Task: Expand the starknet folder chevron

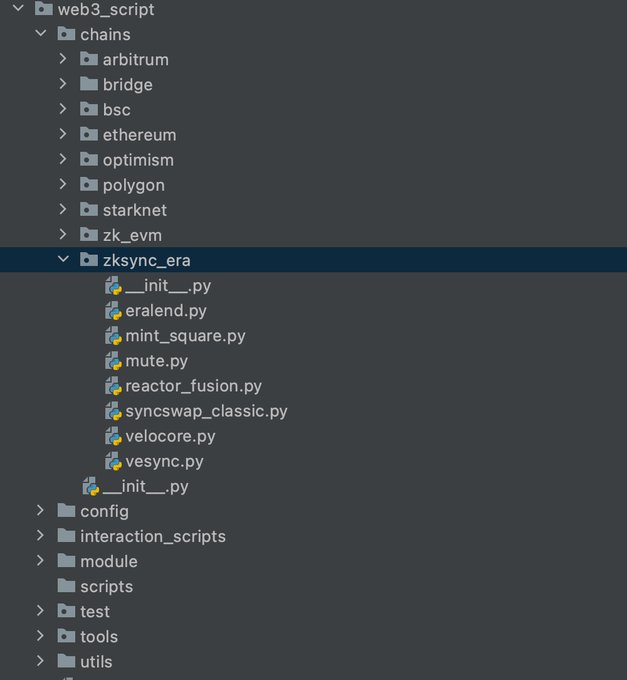Action: coord(63,209)
